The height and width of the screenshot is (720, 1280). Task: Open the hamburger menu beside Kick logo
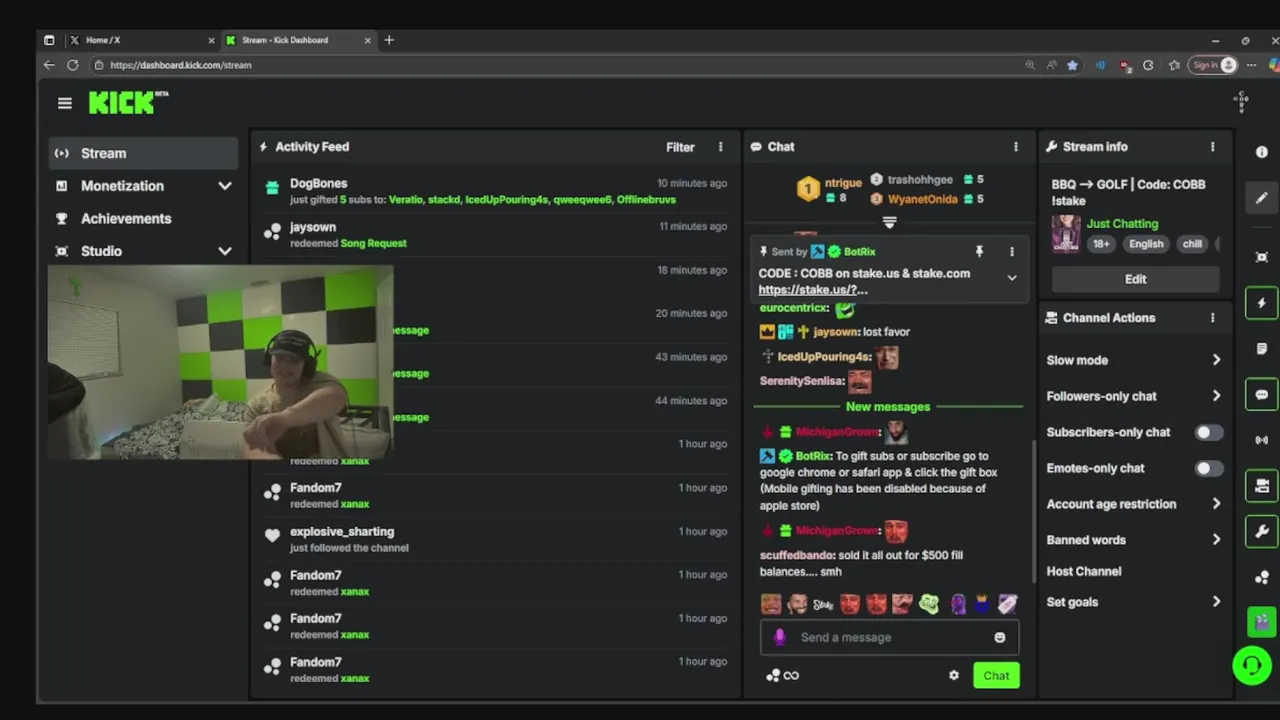click(x=65, y=103)
